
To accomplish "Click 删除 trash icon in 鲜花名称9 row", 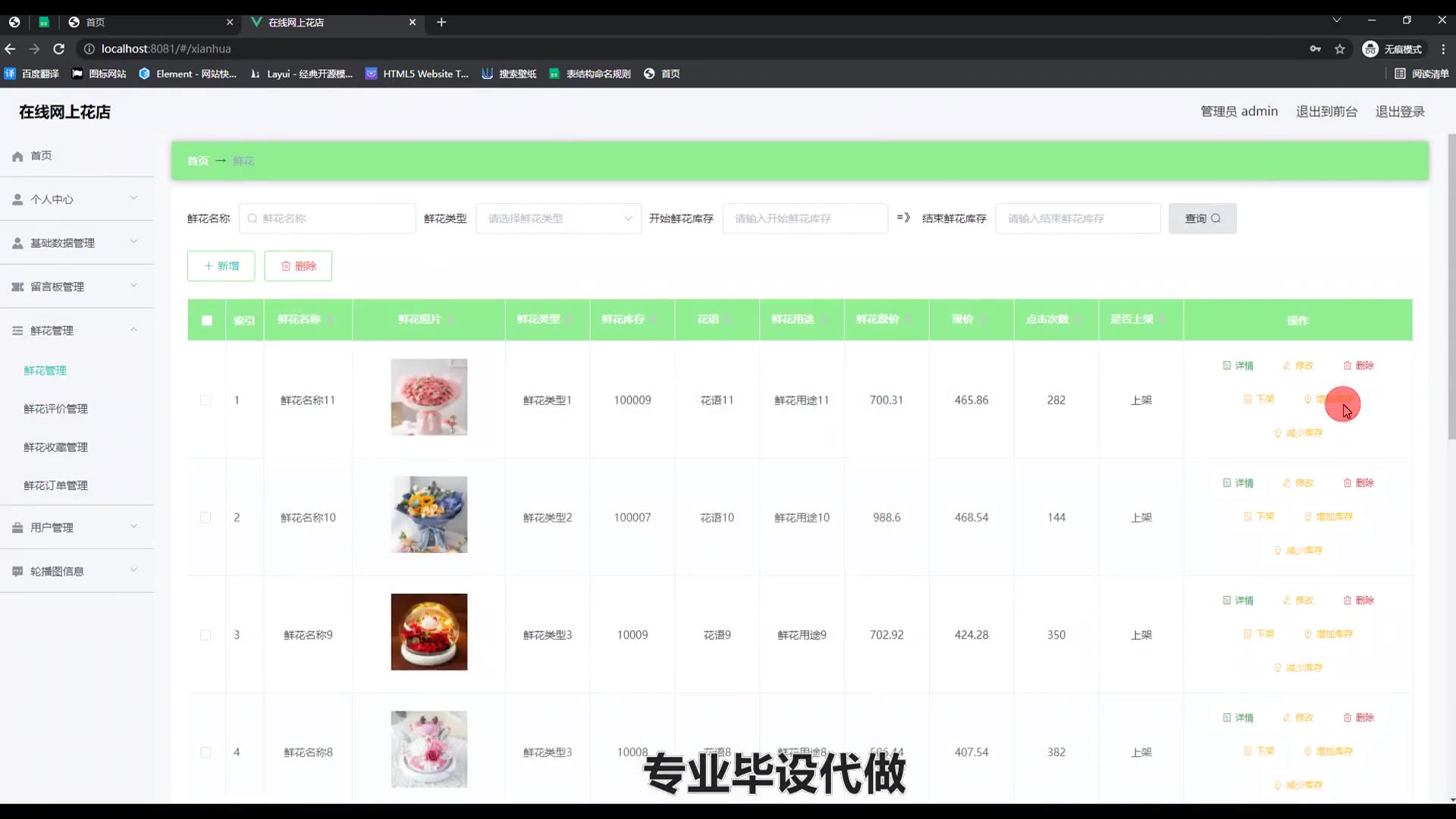I will click(1348, 601).
